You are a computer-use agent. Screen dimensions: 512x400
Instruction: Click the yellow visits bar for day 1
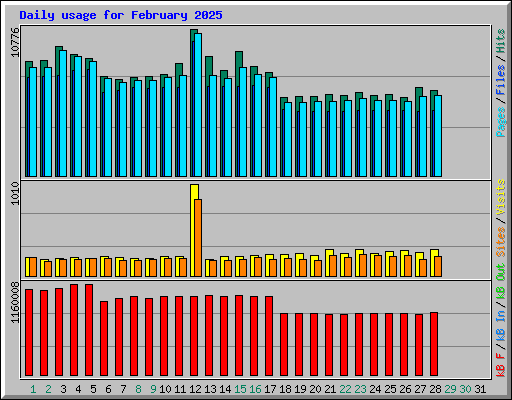click(x=27, y=267)
